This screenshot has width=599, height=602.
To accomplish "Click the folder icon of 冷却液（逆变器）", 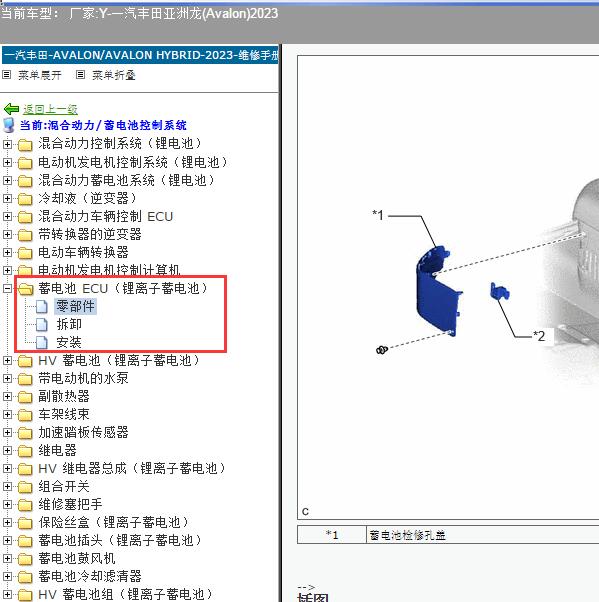I will click(25, 199).
